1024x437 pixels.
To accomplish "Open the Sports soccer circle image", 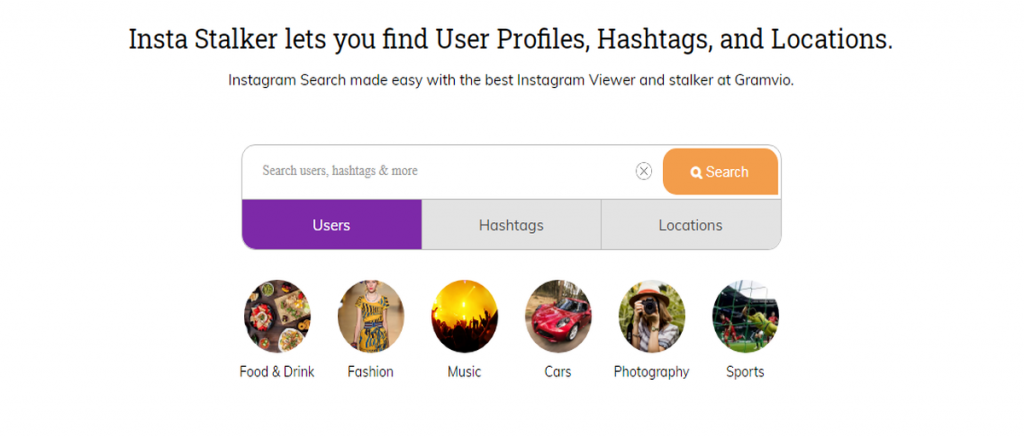I will click(x=745, y=316).
